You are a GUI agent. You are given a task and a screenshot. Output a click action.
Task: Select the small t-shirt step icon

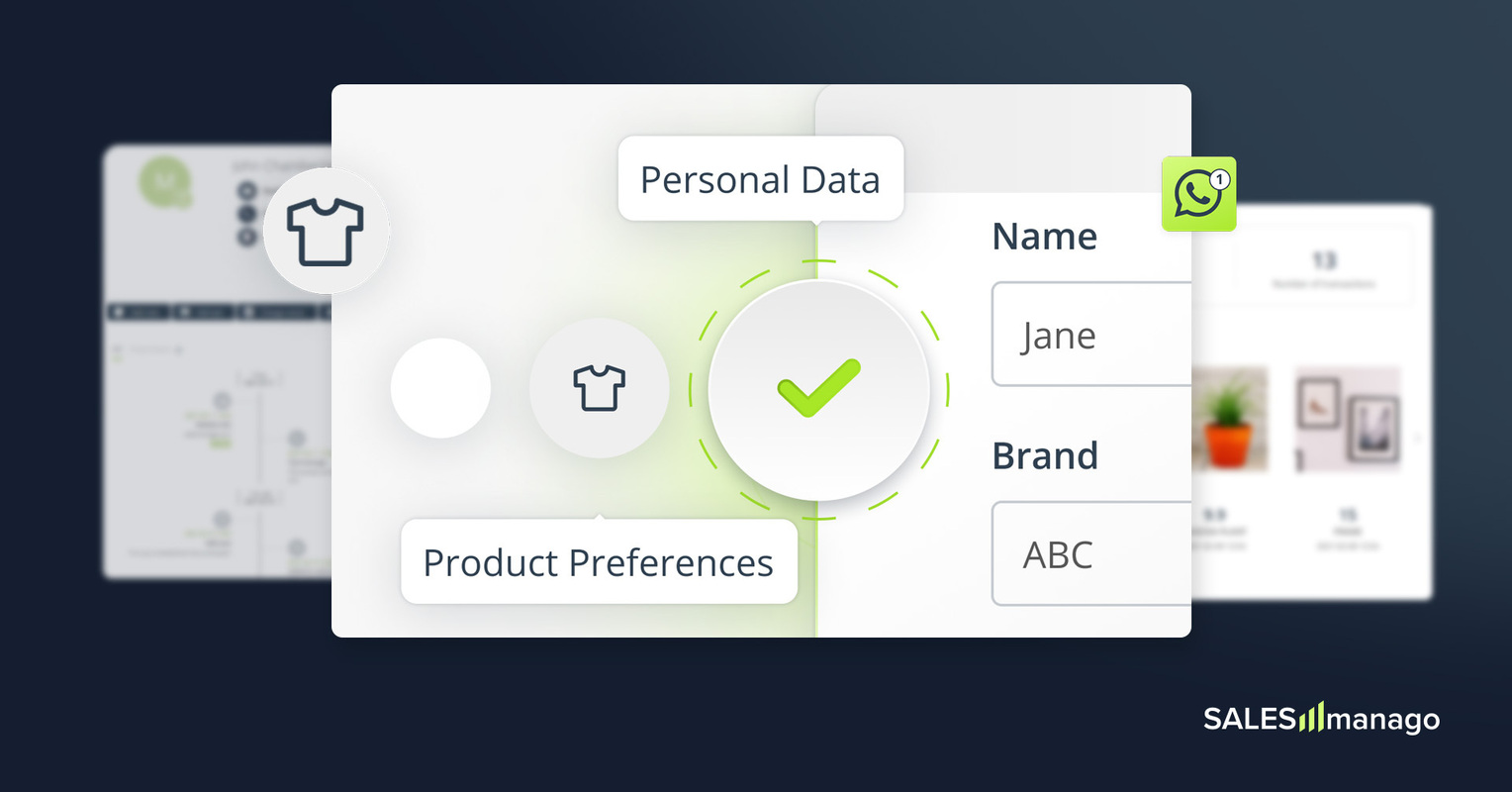599,387
